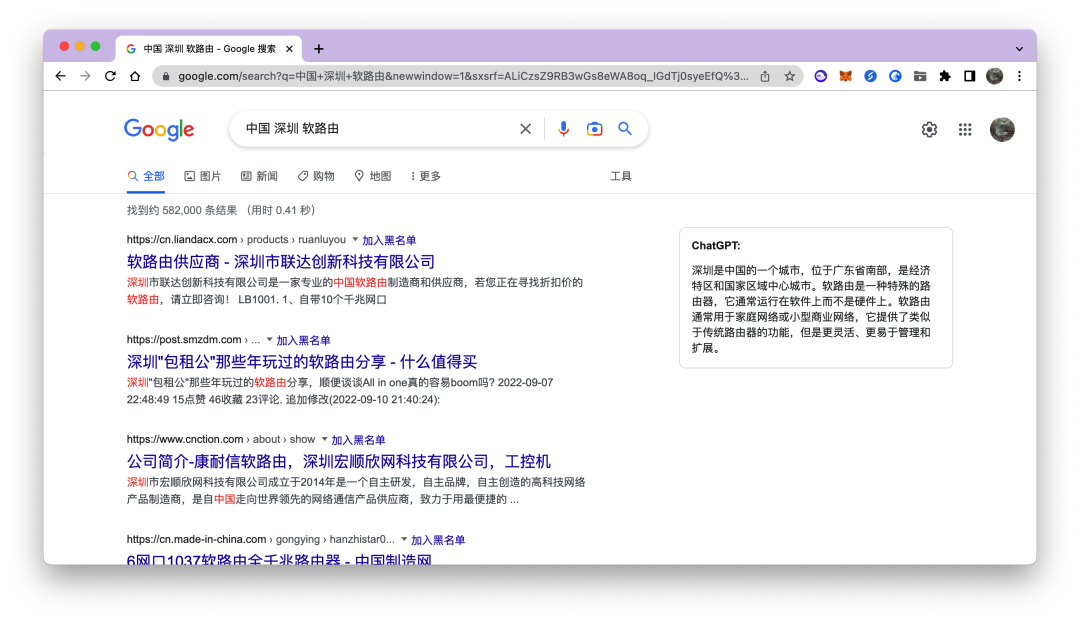Screen dimensions: 1080x622
Task: Open the Chrome profile avatar in the toolbar
Action: (x=994, y=76)
